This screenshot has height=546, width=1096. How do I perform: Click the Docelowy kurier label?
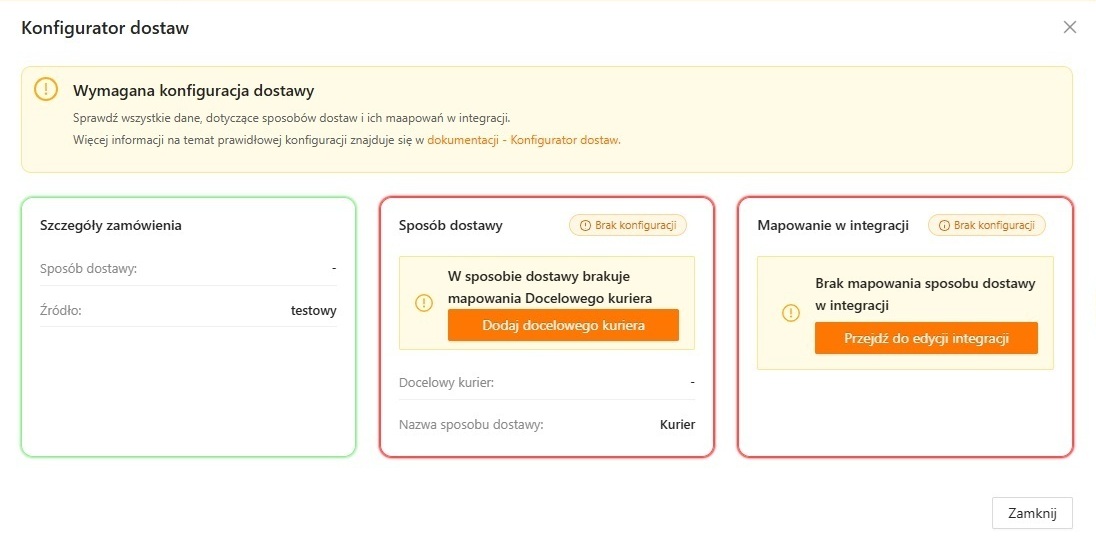[x=446, y=382]
